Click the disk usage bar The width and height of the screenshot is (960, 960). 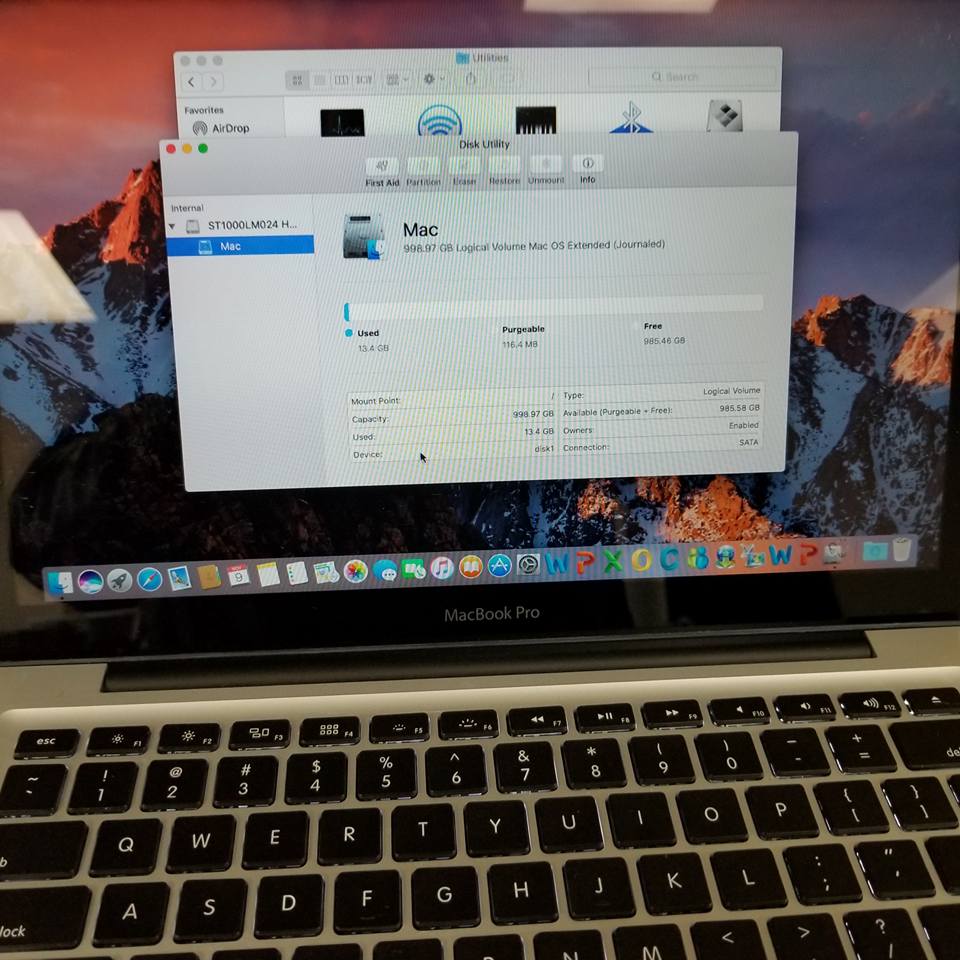pos(553,305)
